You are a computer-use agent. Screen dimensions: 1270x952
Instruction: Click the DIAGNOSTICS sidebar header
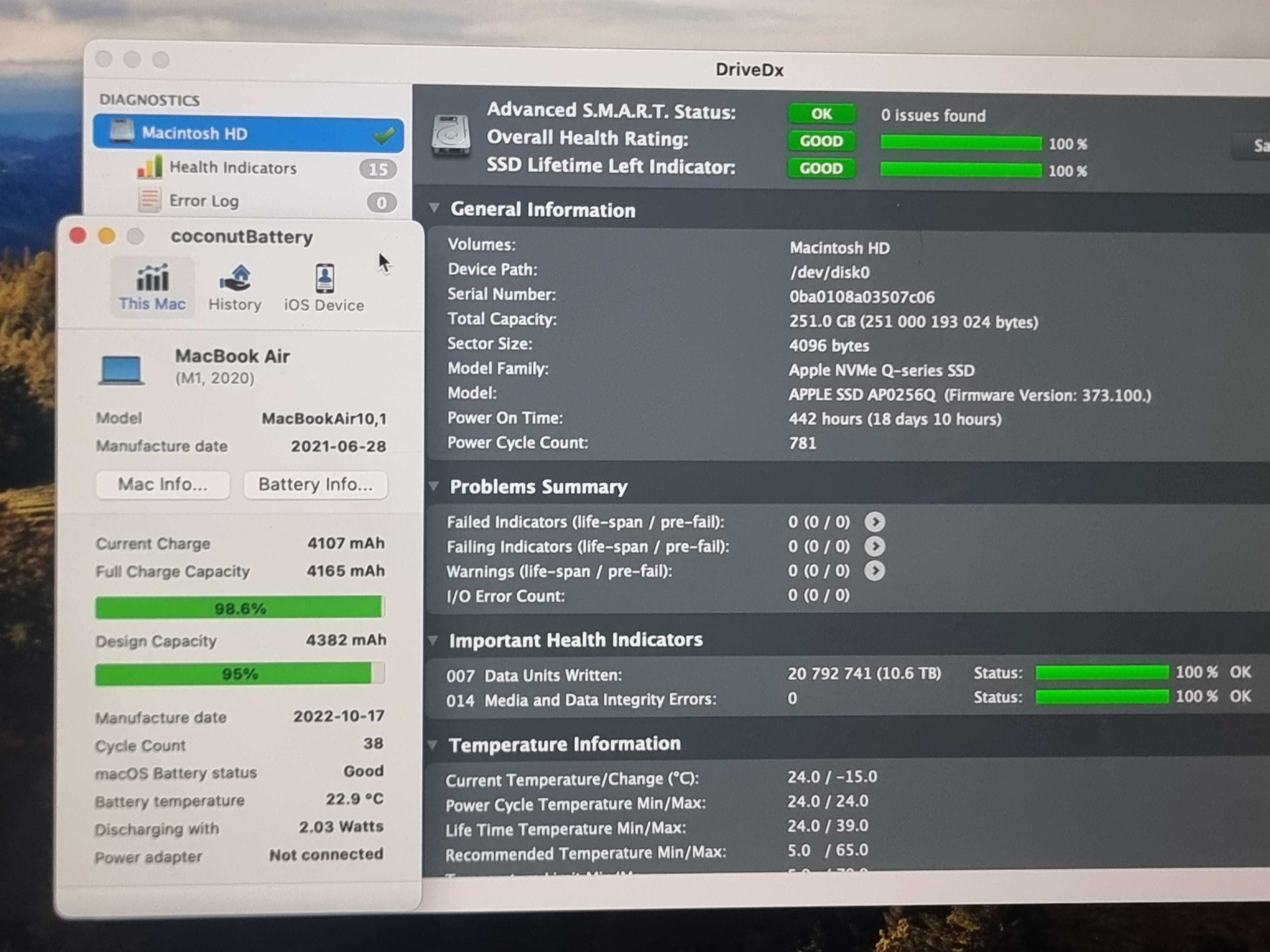click(x=150, y=100)
